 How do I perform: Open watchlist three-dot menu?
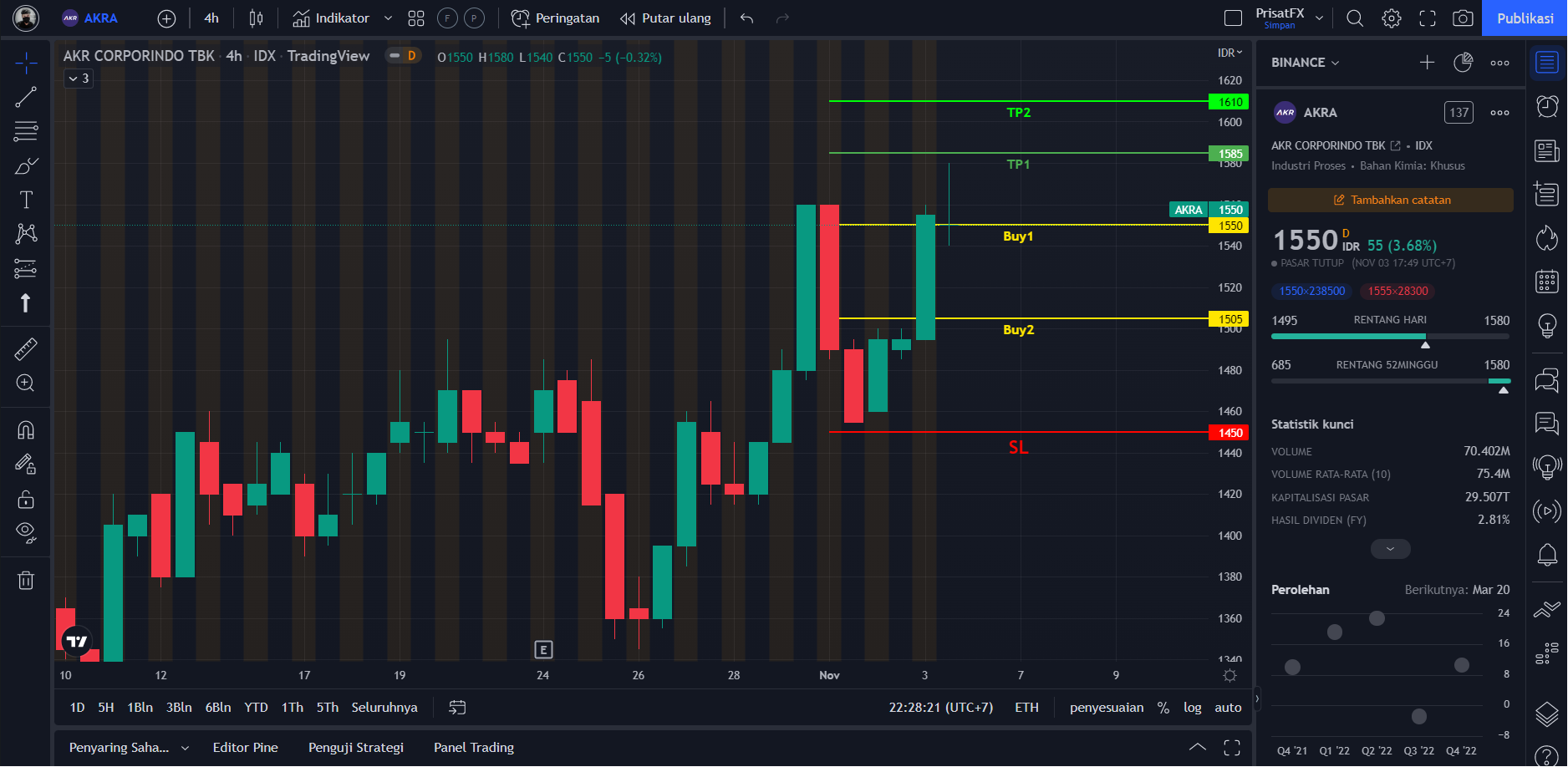pos(1499,63)
